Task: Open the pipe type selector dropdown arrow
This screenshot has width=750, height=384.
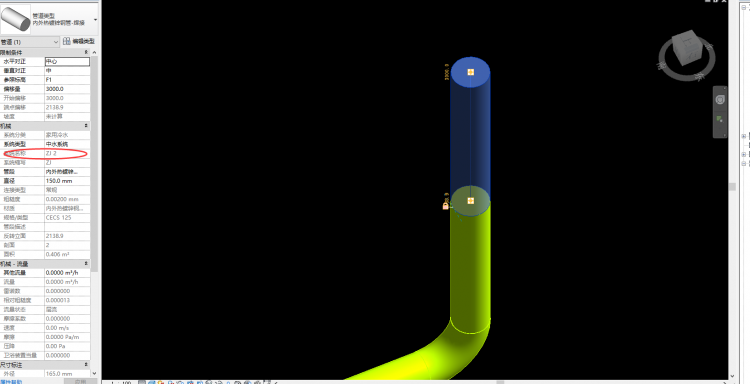Action: pyautogui.click(x=95, y=20)
